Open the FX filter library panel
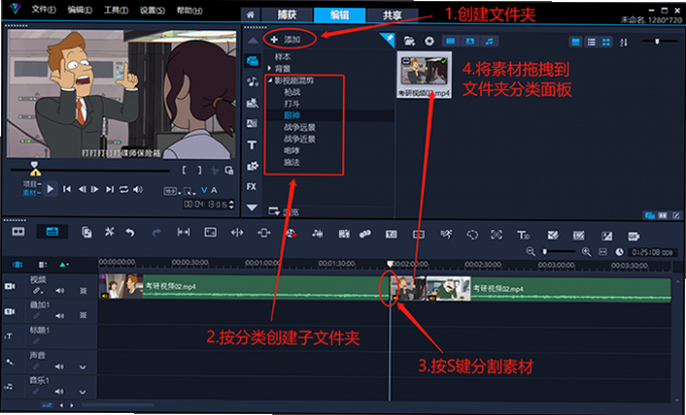The image size is (686, 415). click(252, 187)
